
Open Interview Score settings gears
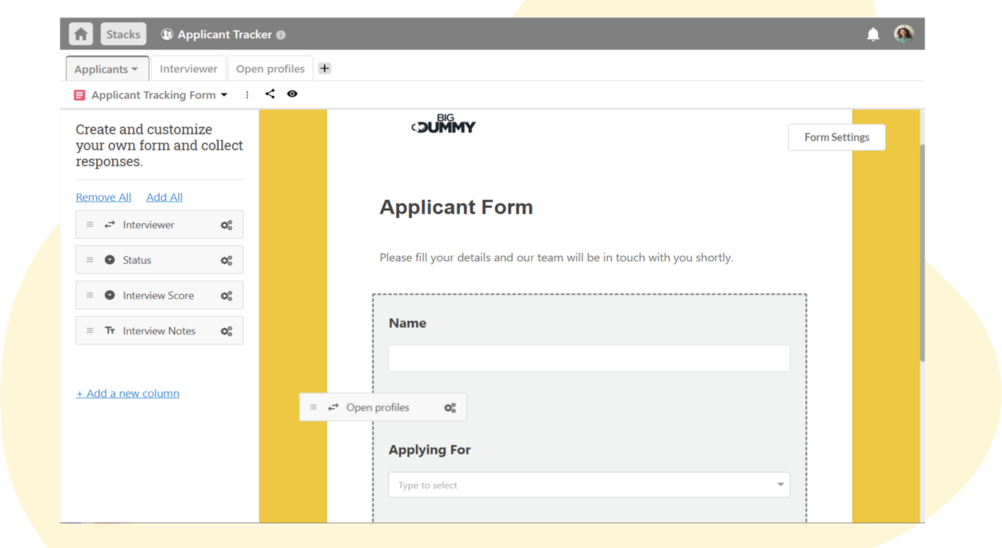(226, 296)
